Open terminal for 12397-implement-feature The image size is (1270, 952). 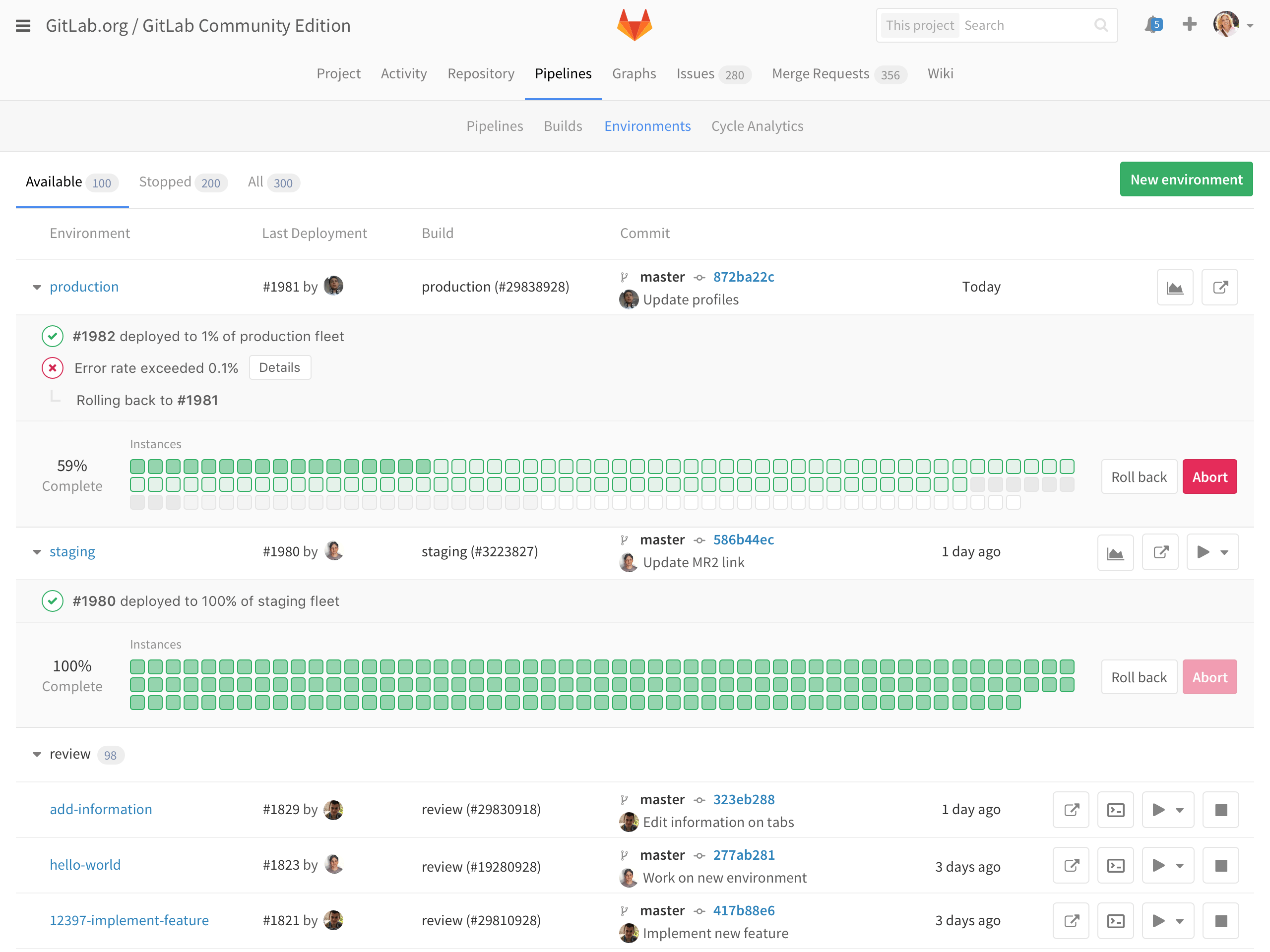click(1115, 921)
